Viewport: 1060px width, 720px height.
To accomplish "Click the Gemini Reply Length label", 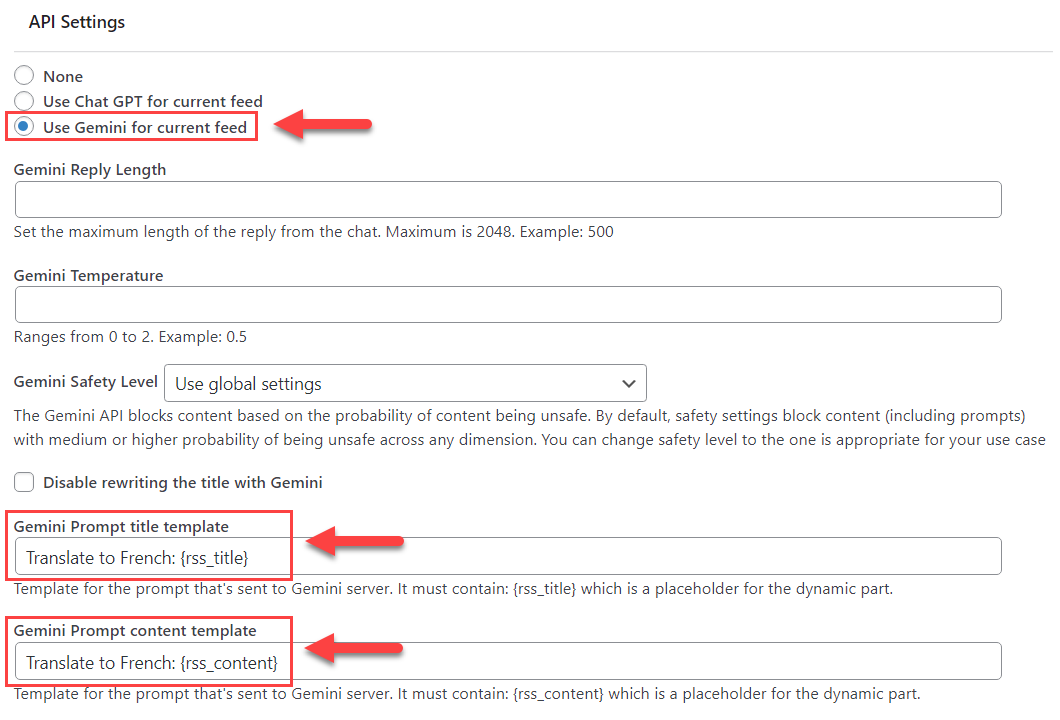I will [x=90, y=170].
